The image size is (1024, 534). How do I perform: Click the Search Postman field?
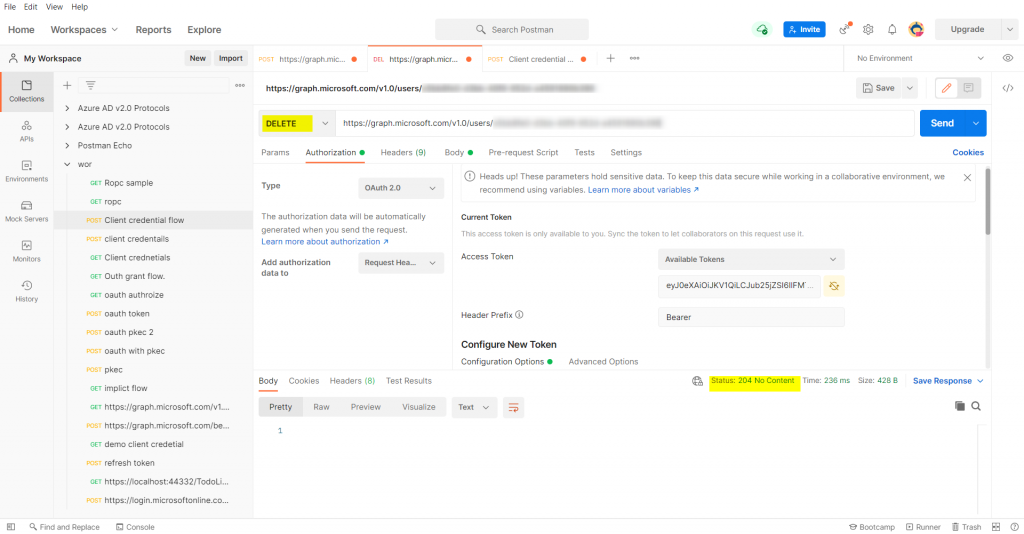point(512,29)
